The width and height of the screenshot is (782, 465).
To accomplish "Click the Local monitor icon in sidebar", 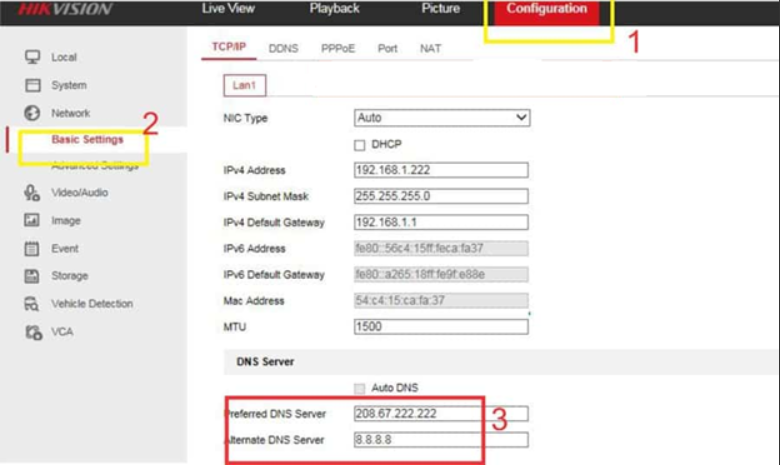I will [x=31, y=57].
